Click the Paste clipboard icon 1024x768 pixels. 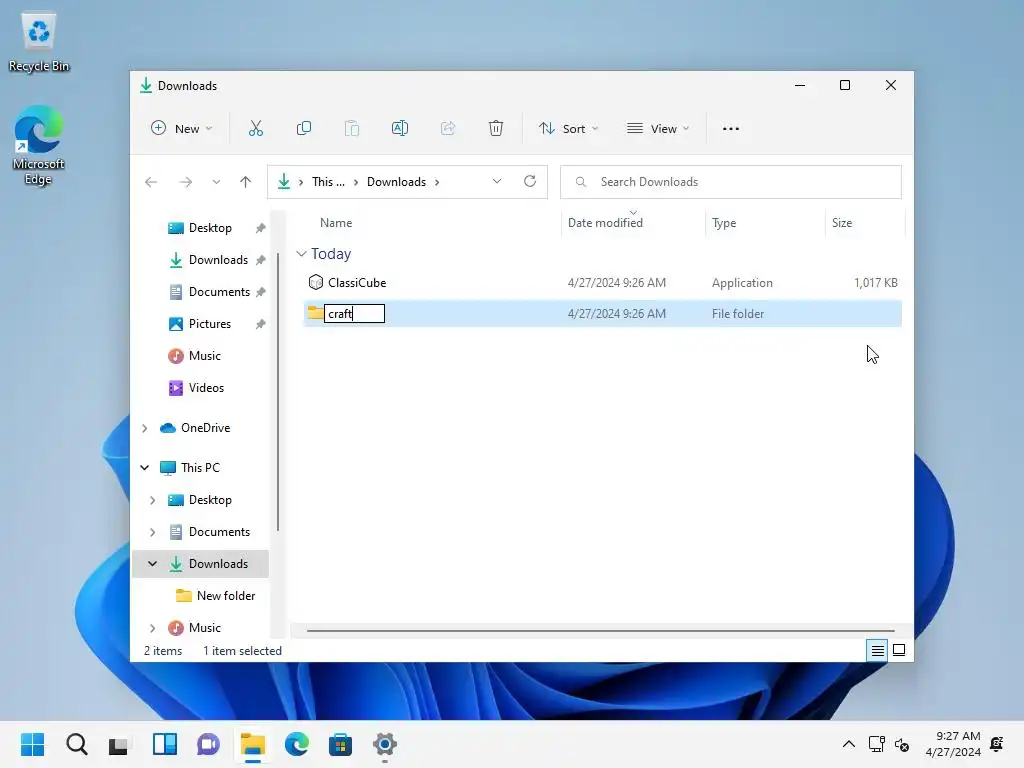351,129
